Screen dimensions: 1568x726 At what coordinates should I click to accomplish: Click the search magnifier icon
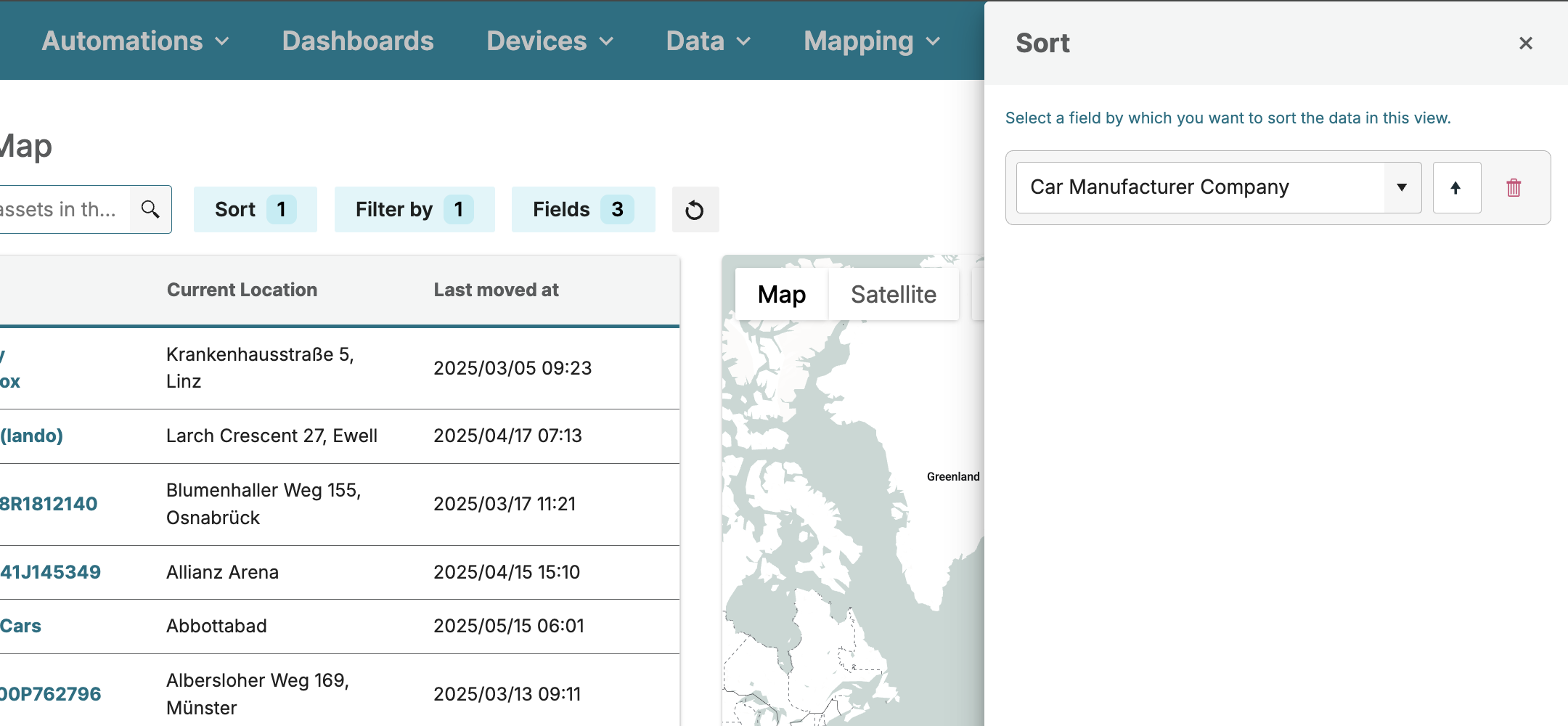(x=150, y=210)
